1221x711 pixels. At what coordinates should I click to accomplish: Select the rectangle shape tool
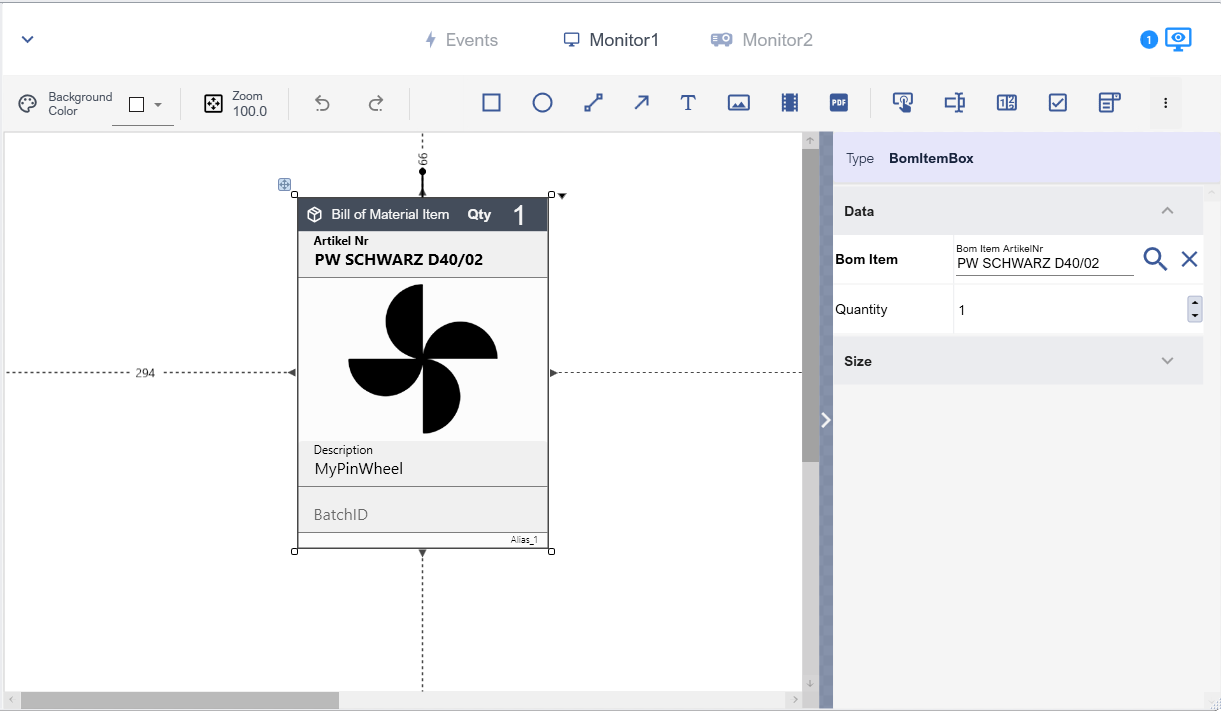point(491,103)
